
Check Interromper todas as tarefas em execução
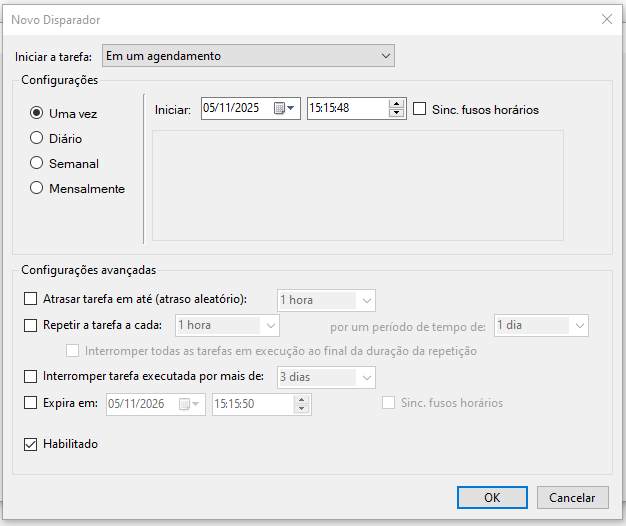point(72,351)
